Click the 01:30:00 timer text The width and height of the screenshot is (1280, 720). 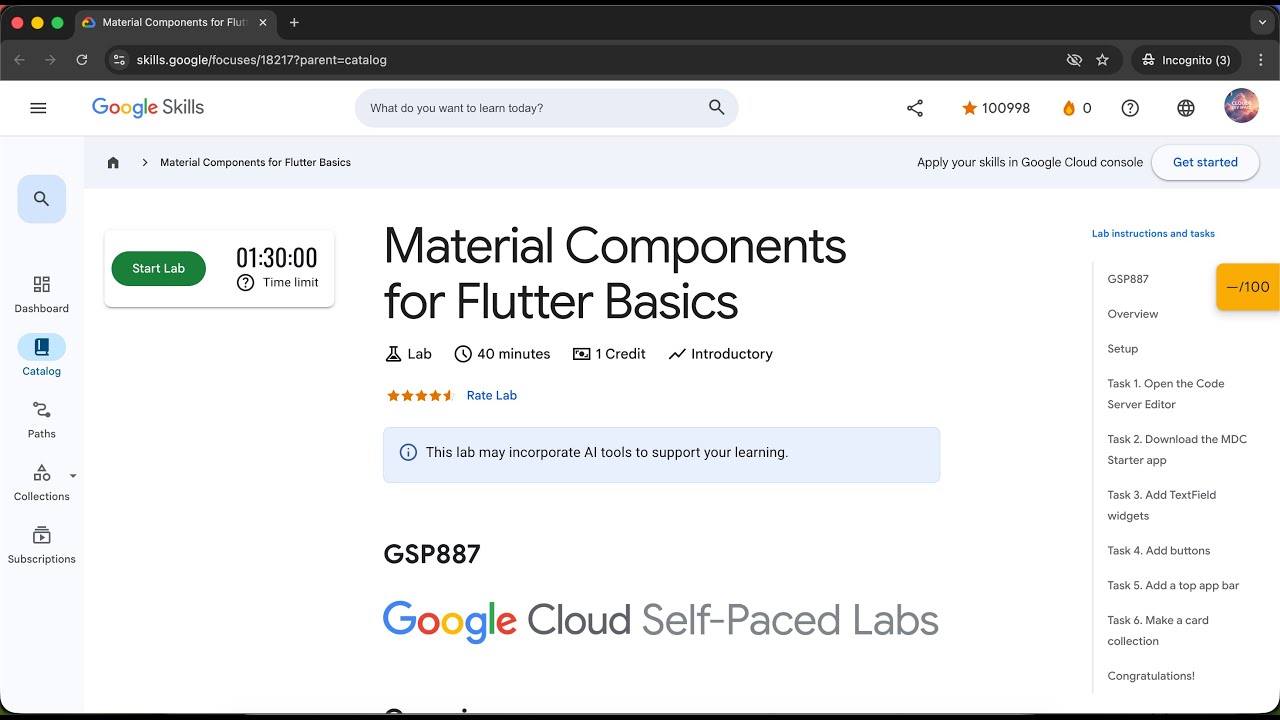coord(277,258)
